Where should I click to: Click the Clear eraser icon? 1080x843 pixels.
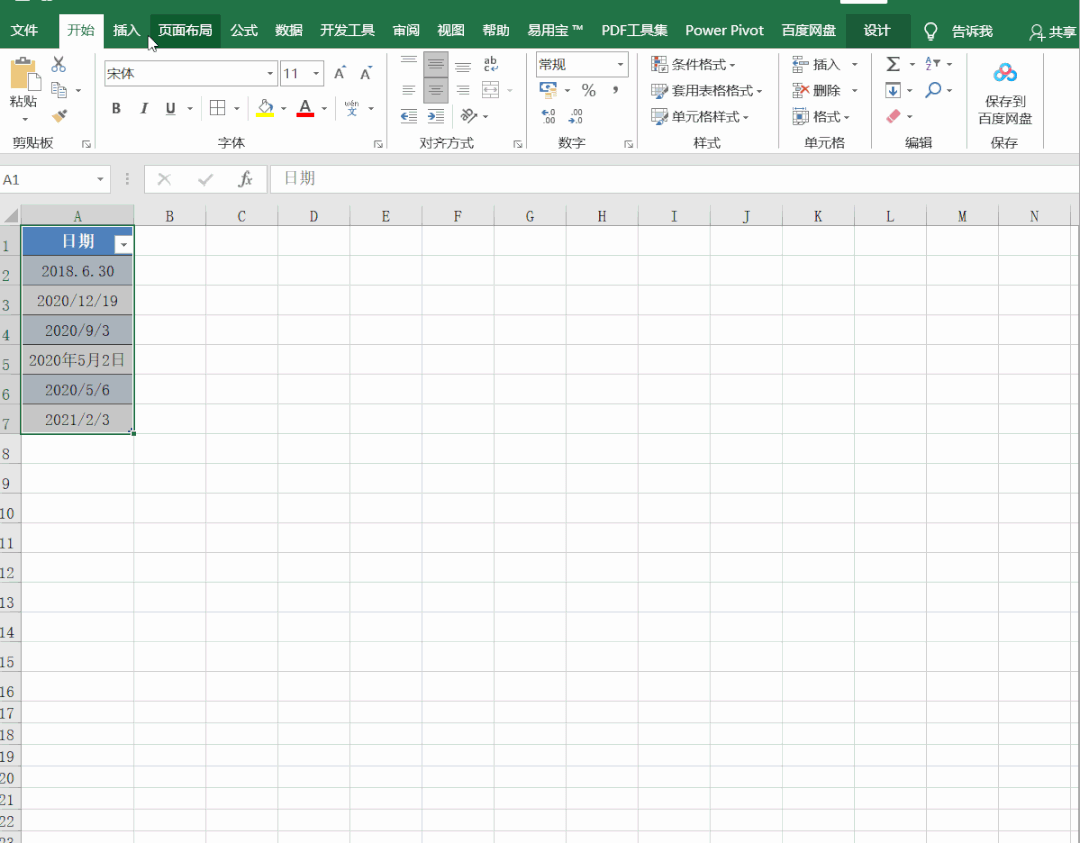(x=893, y=116)
